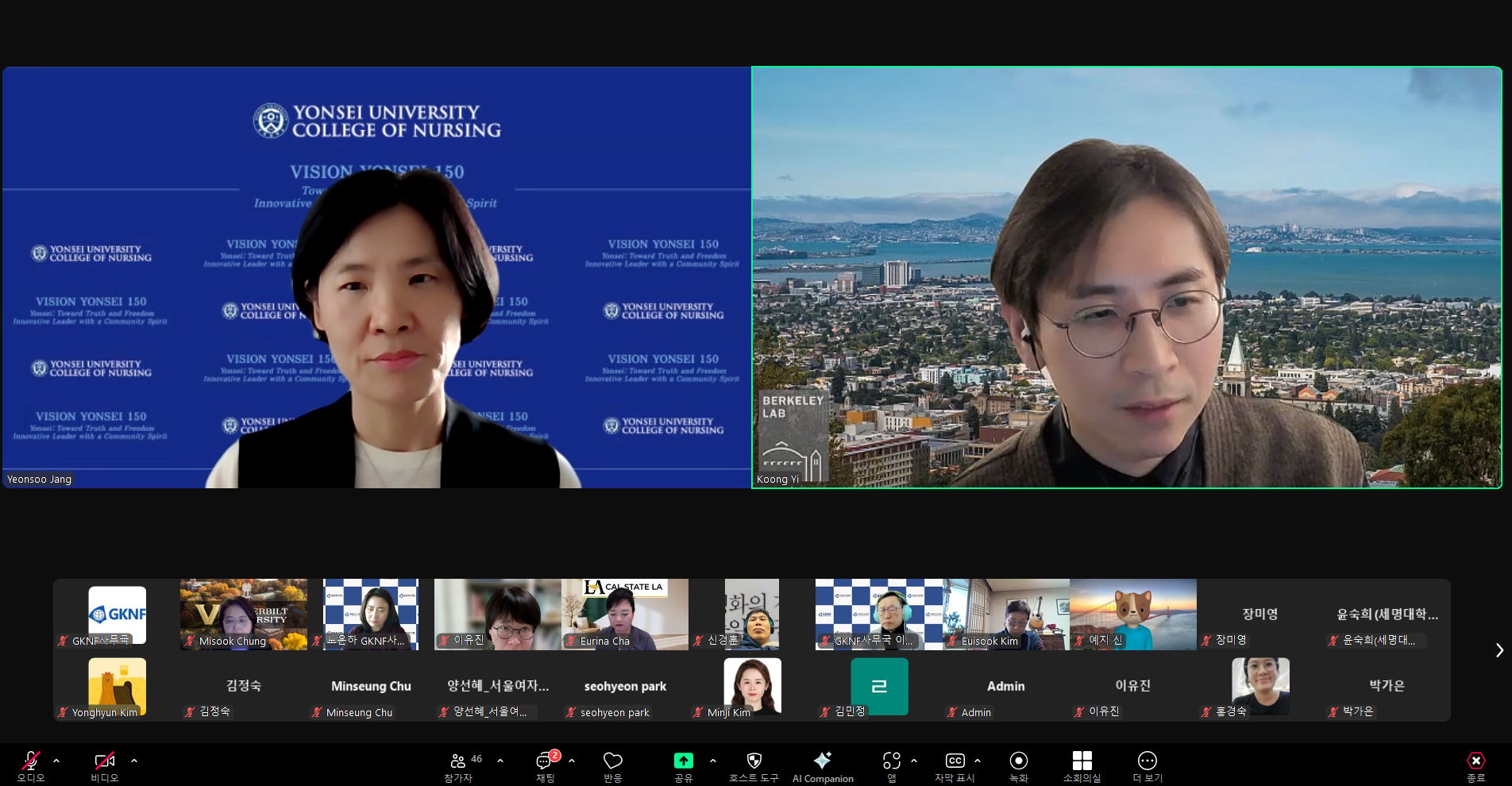Select Eurina Cha's video thumbnail
The image size is (1512, 786).
tap(625, 614)
